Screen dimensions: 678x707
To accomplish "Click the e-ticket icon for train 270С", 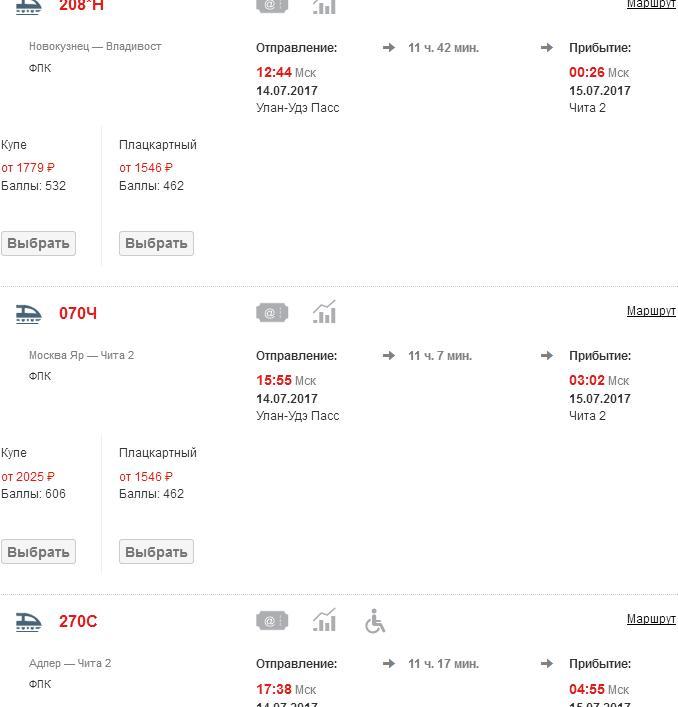I will coord(272,621).
